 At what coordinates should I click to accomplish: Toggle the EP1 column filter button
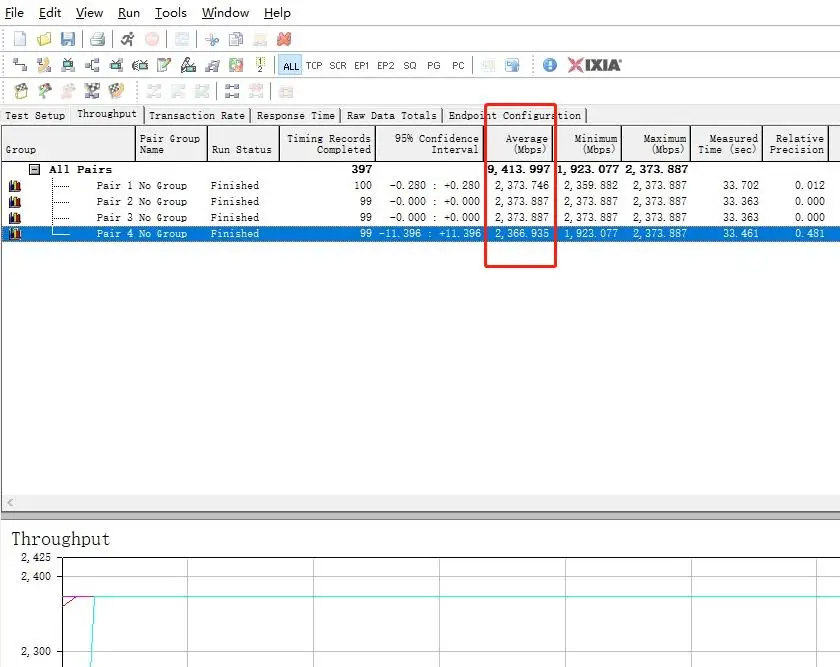362,66
